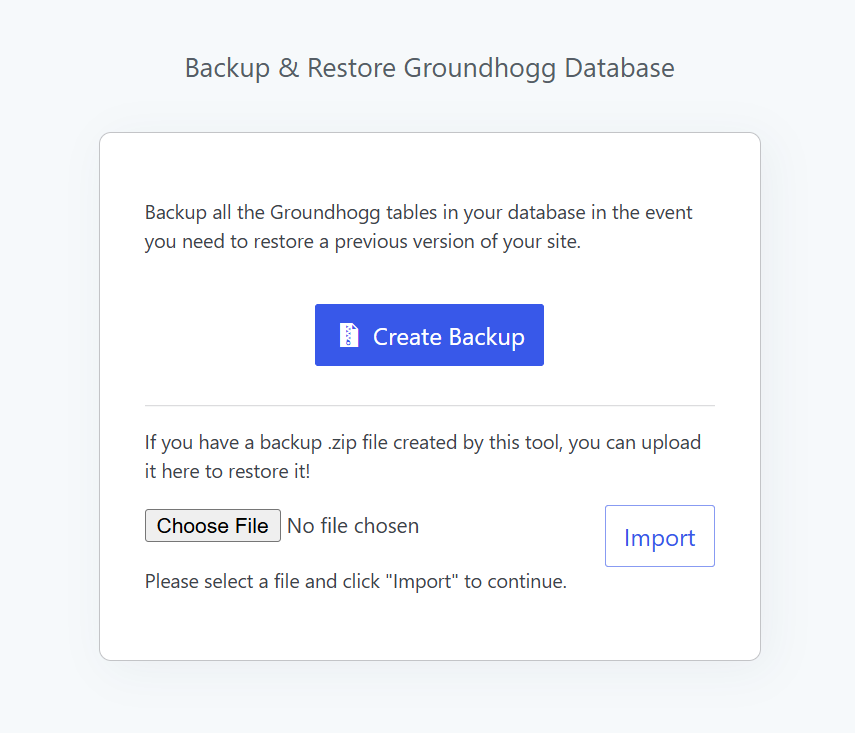Click the zip file icon on Create Backup
This screenshot has height=733, width=855.
[x=349, y=335]
